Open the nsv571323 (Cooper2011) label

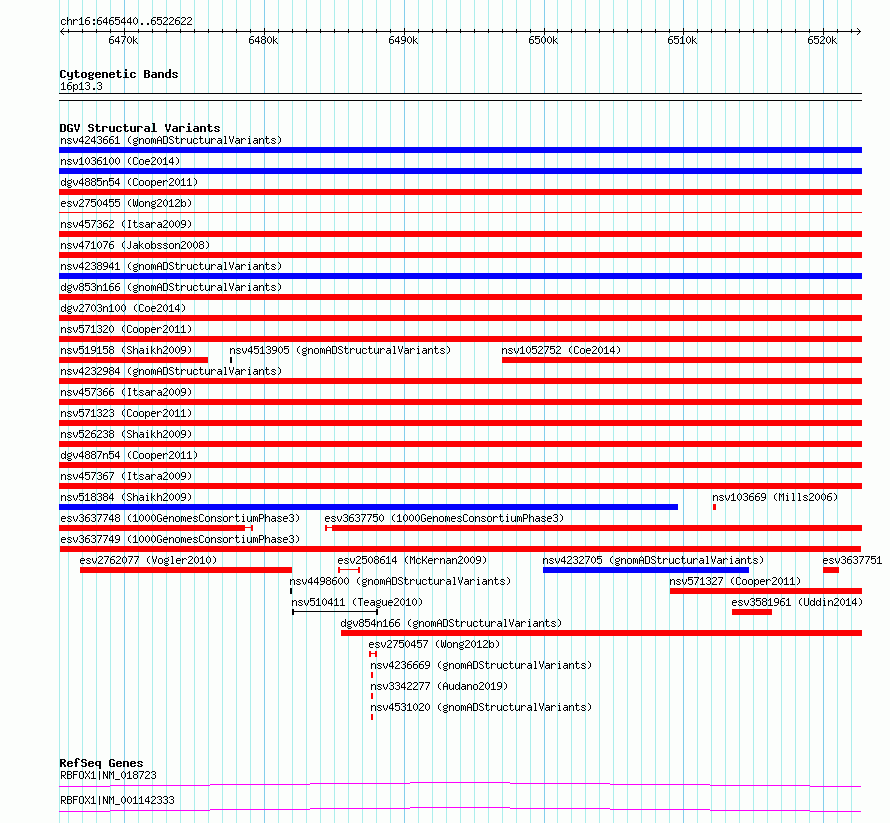pos(126,413)
